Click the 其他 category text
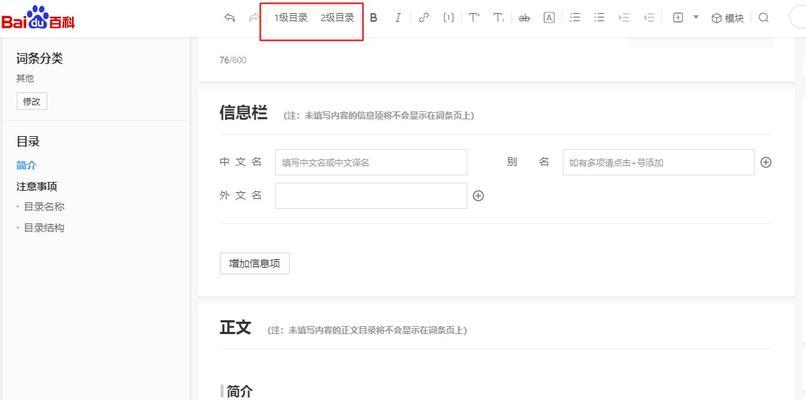806x400 pixels. [x=25, y=79]
